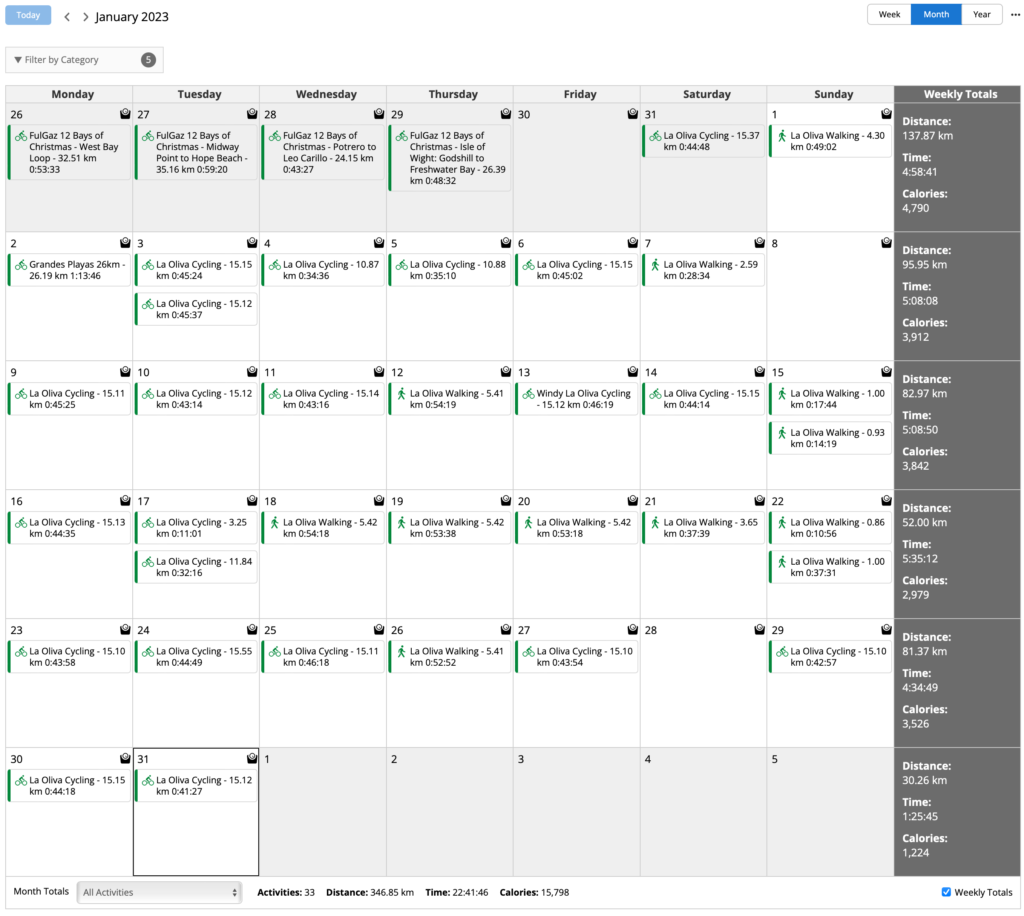Click cycling icon on Windy La Oliva activity
The height and width of the screenshot is (916, 1024).
pos(528,394)
